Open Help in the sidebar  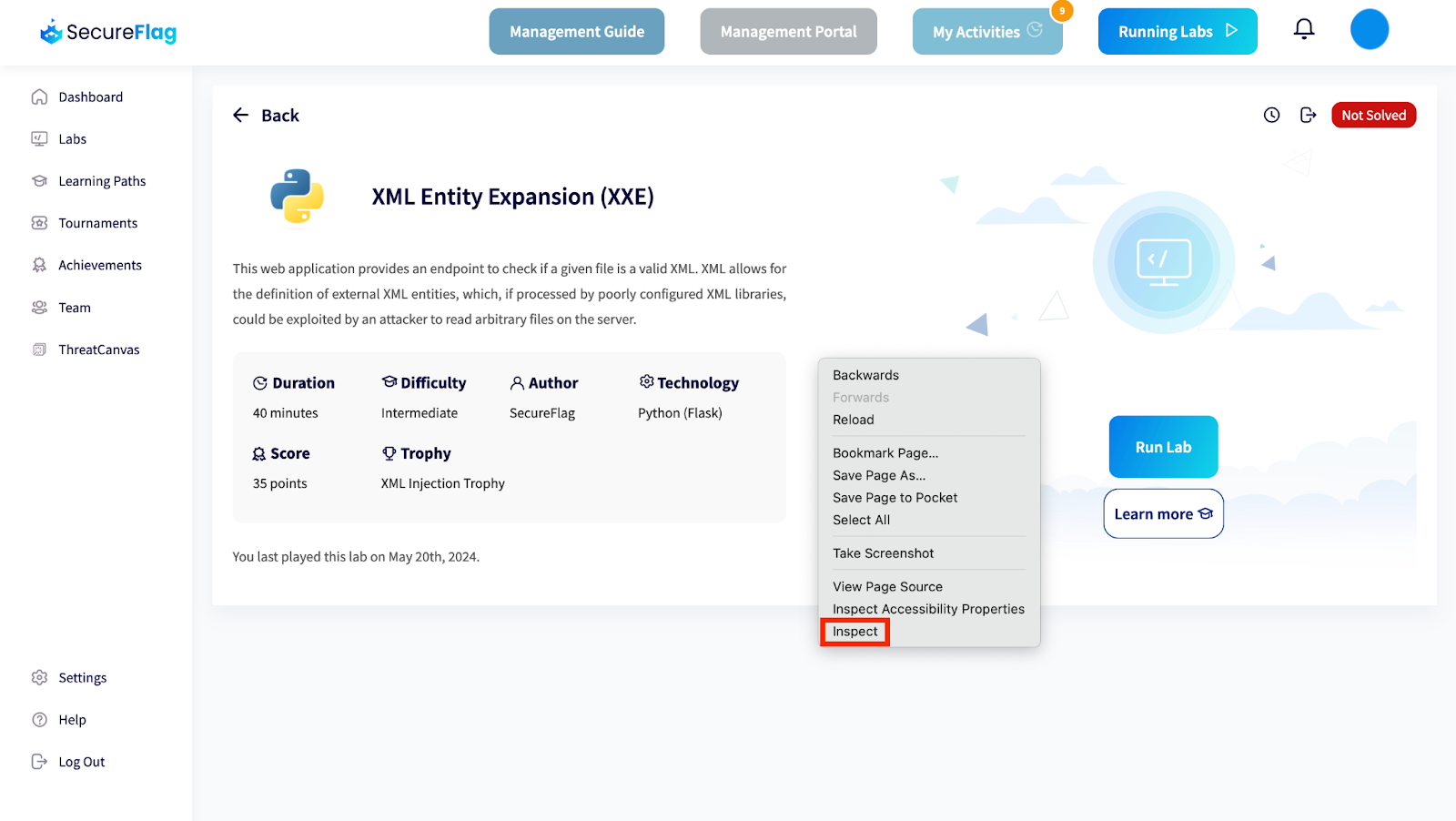(x=72, y=720)
